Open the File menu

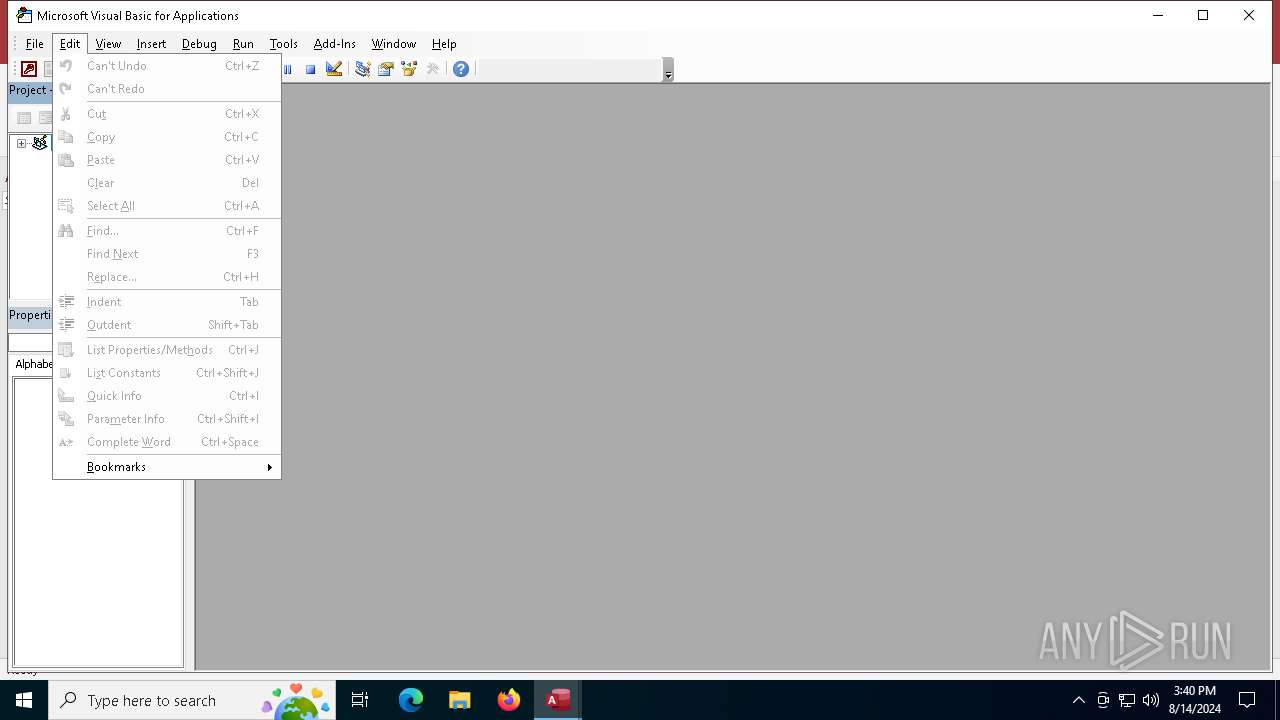34,44
